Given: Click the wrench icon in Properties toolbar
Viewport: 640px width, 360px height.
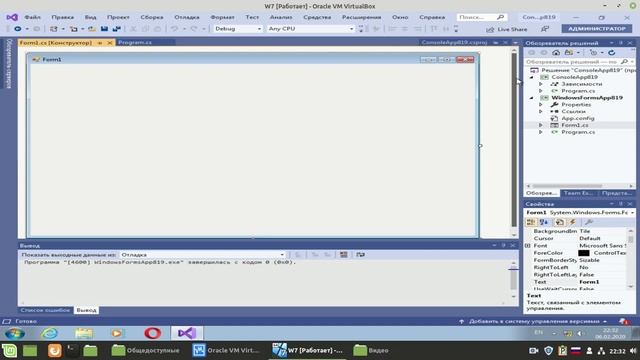Looking at the screenshot, I should click(x=589, y=222).
